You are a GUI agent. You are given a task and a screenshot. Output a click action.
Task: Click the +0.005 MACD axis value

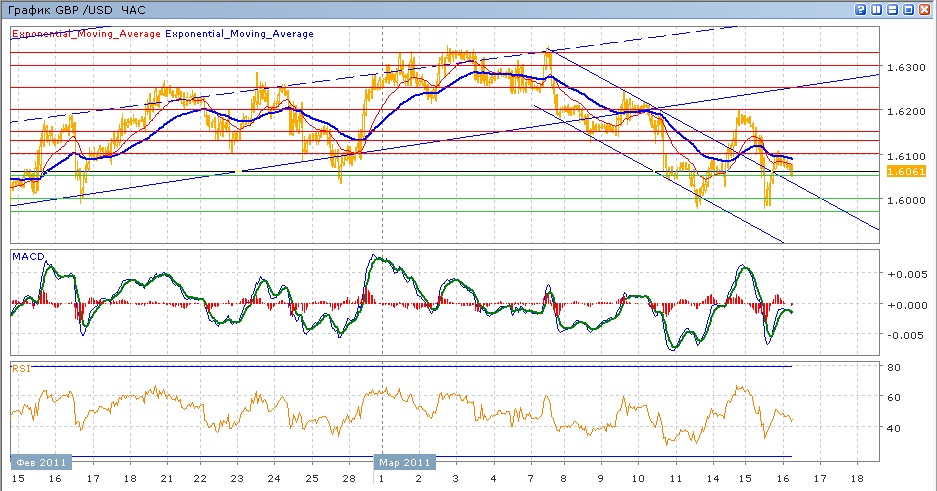tap(907, 275)
